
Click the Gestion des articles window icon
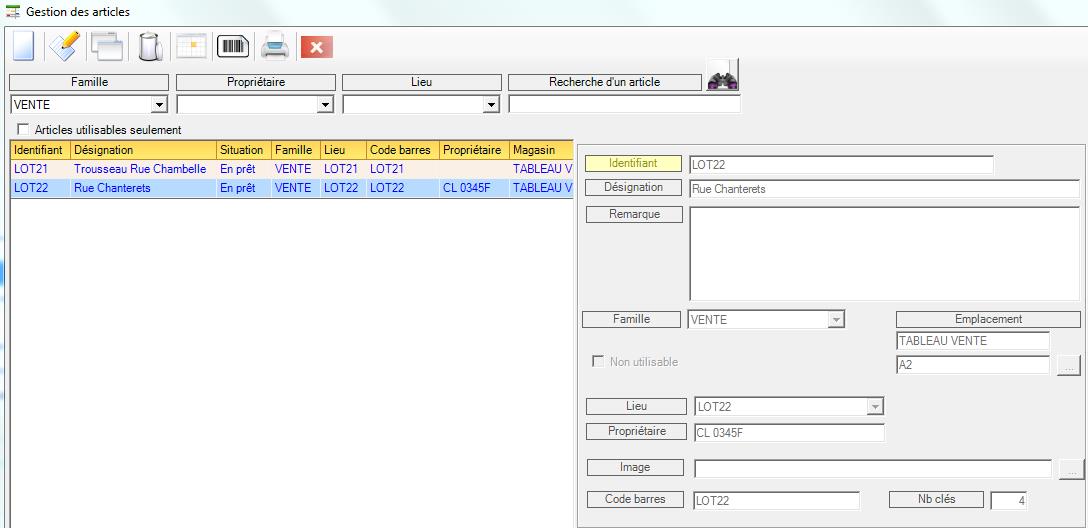tap(12, 12)
